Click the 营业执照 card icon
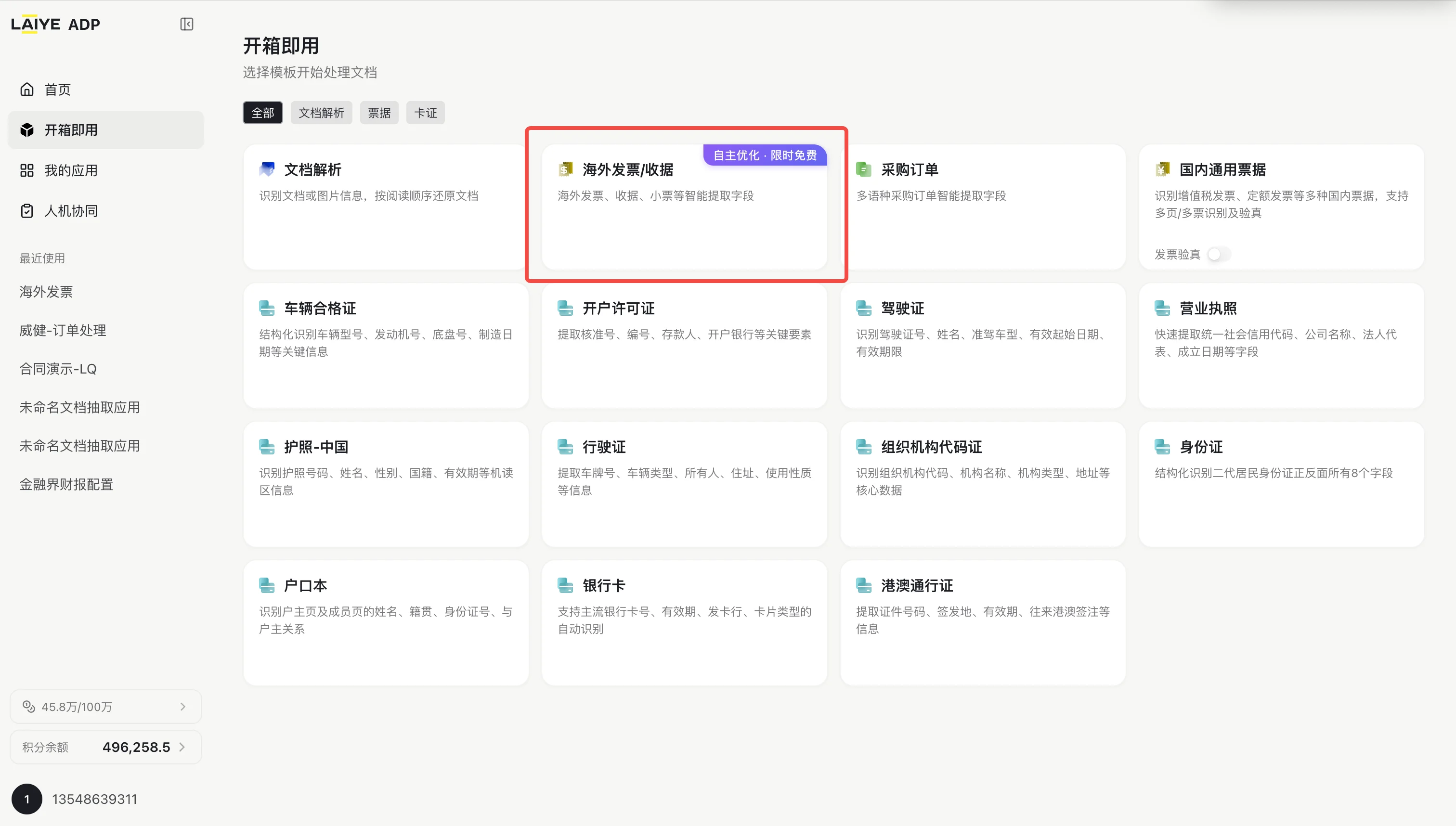 [1162, 308]
